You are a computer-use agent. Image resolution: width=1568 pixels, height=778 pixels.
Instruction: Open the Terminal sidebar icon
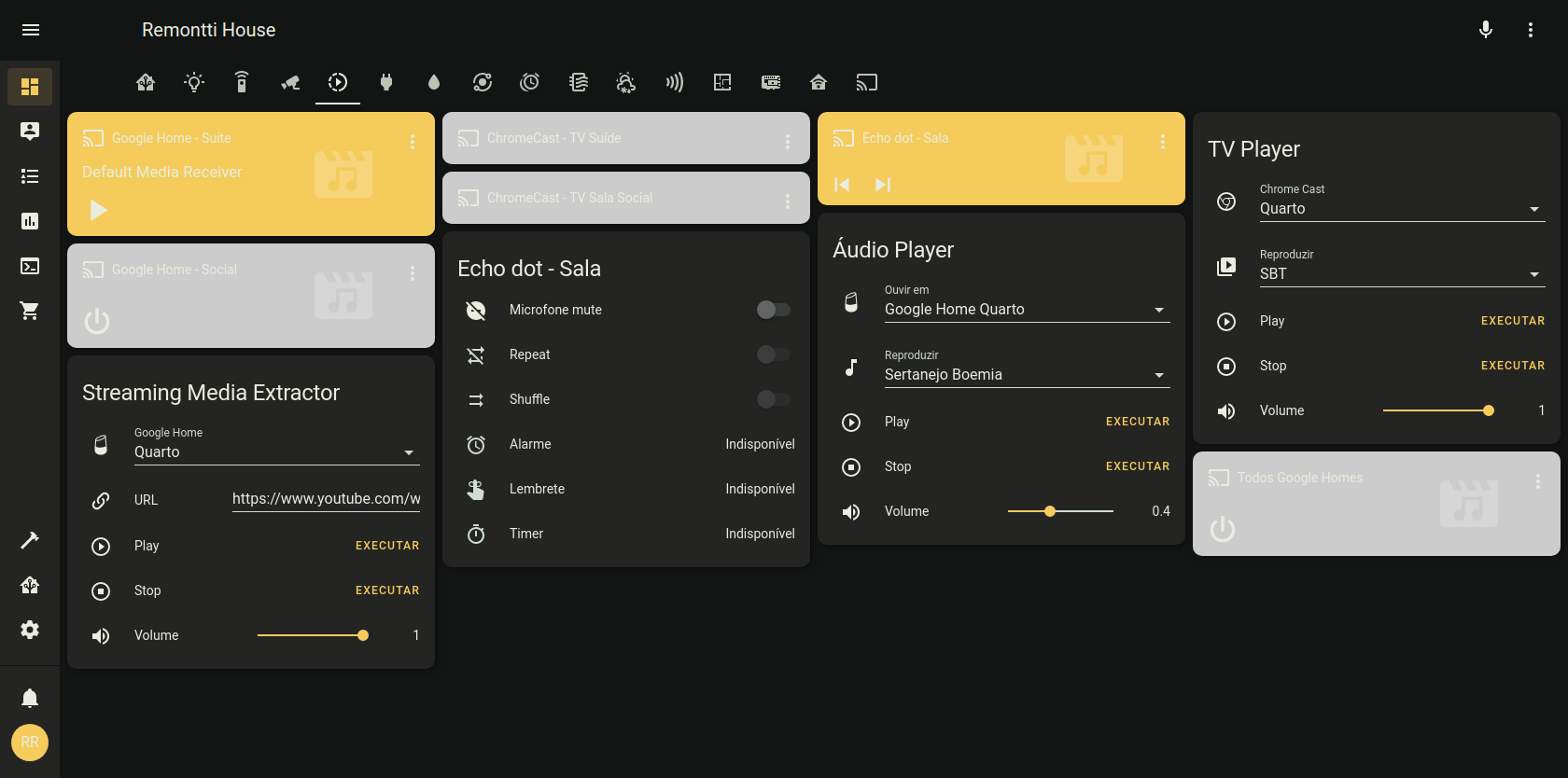tap(30, 266)
